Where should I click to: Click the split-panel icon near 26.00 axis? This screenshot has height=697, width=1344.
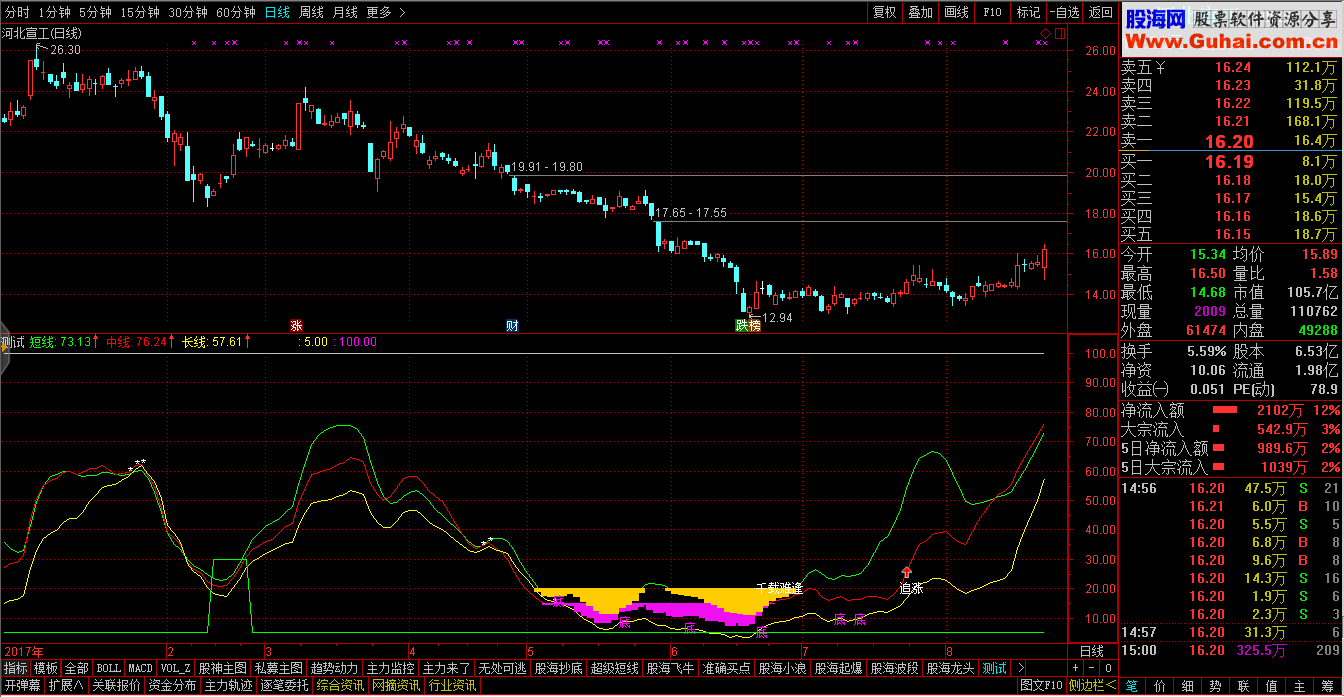[1060, 34]
